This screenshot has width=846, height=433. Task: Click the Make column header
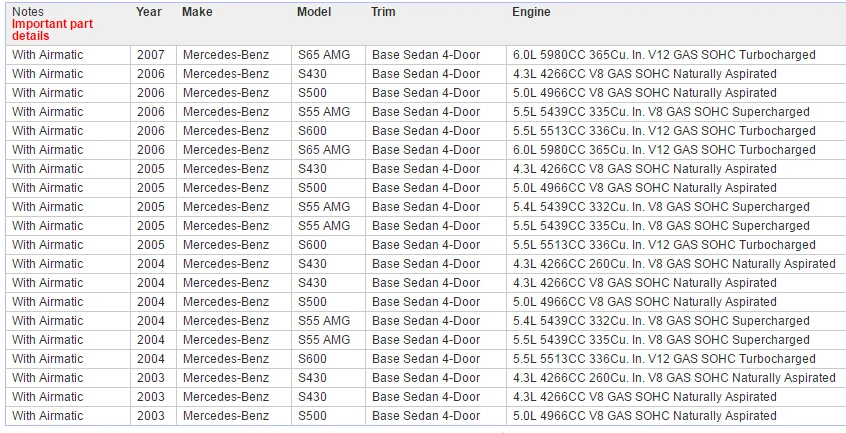pos(197,12)
